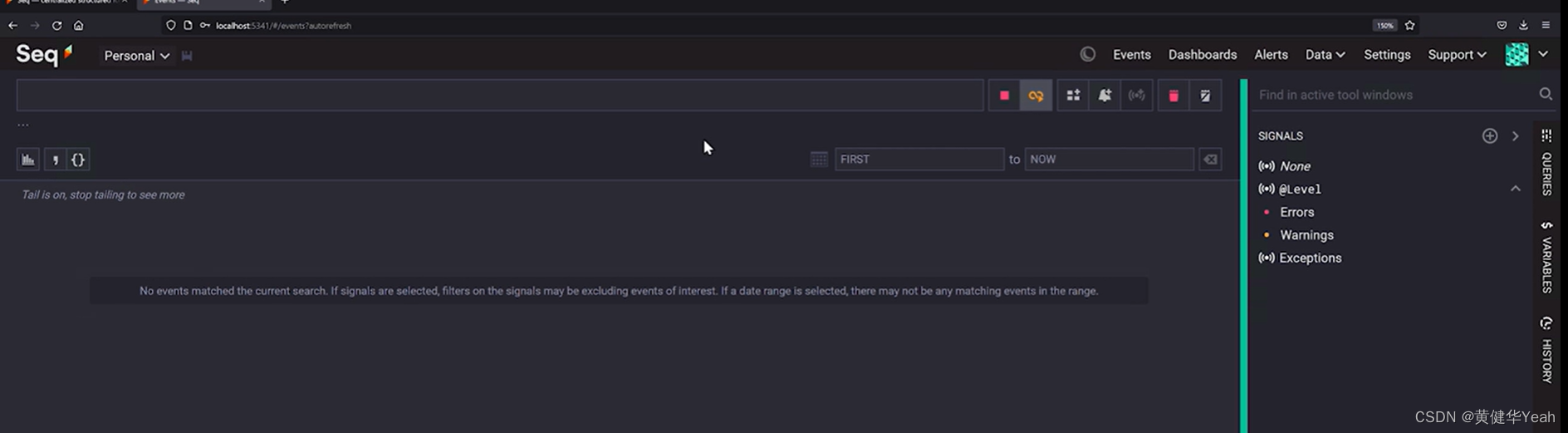1568x433 pixels.
Task: Click the tool window search magnifier
Action: coord(1546,95)
